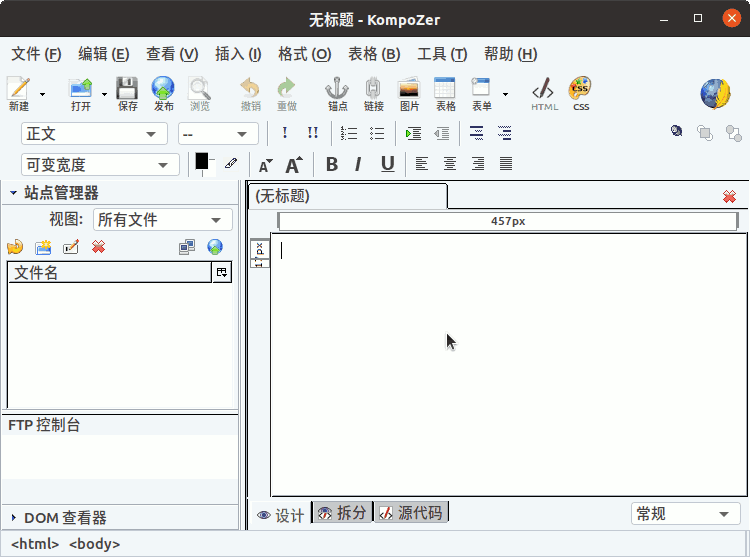Viewport: 750px width, 557px height.
Task: Open the CSS editor icon
Action: (581, 94)
